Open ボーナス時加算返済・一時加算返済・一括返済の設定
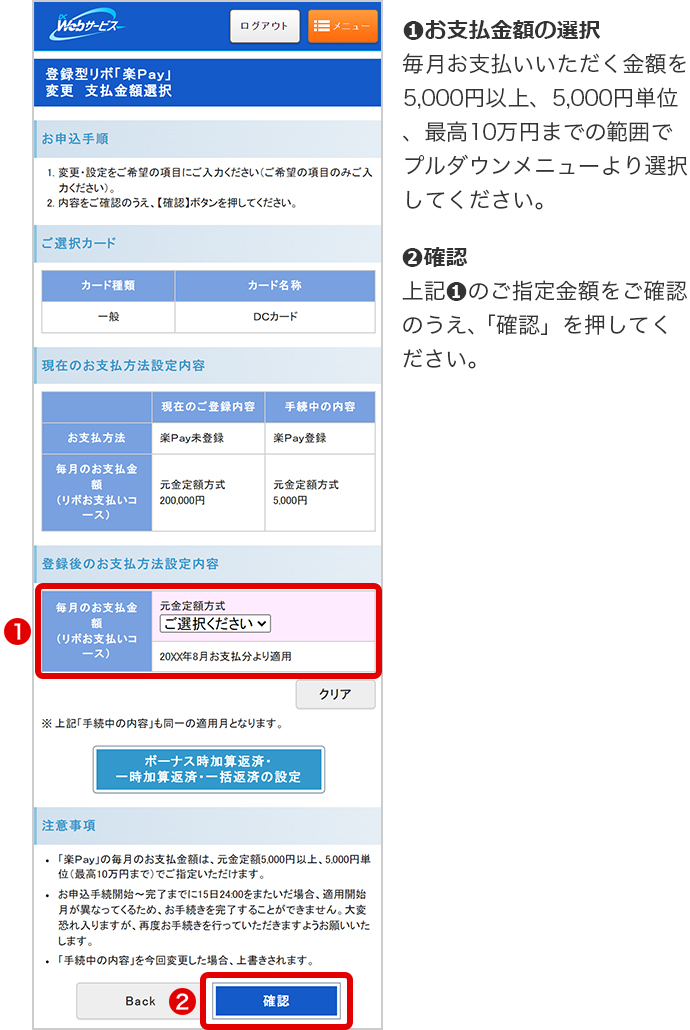690x1030 pixels. coord(208,769)
